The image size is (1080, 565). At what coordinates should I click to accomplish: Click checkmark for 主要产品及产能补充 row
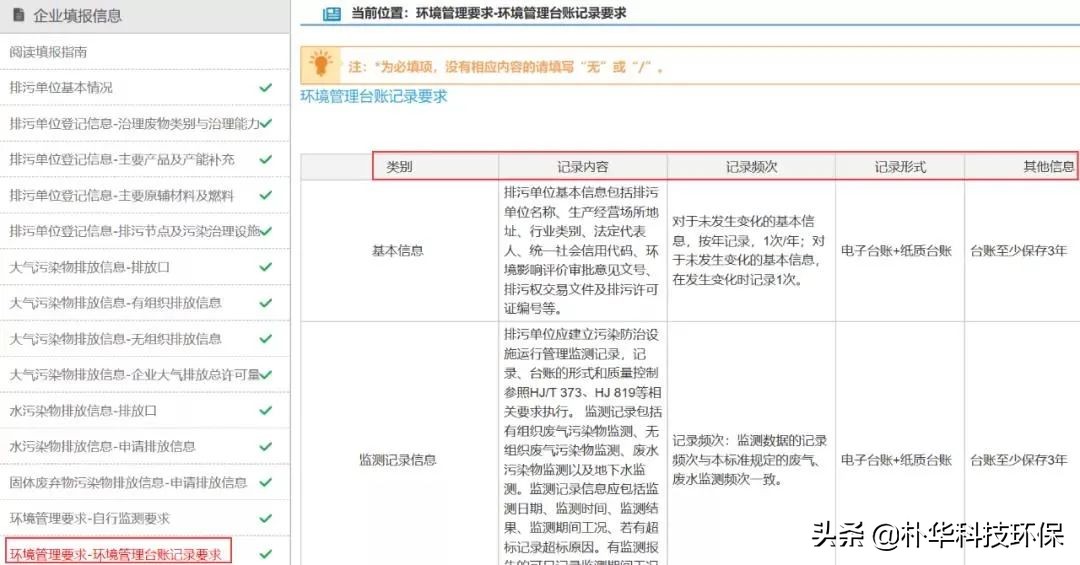265,159
